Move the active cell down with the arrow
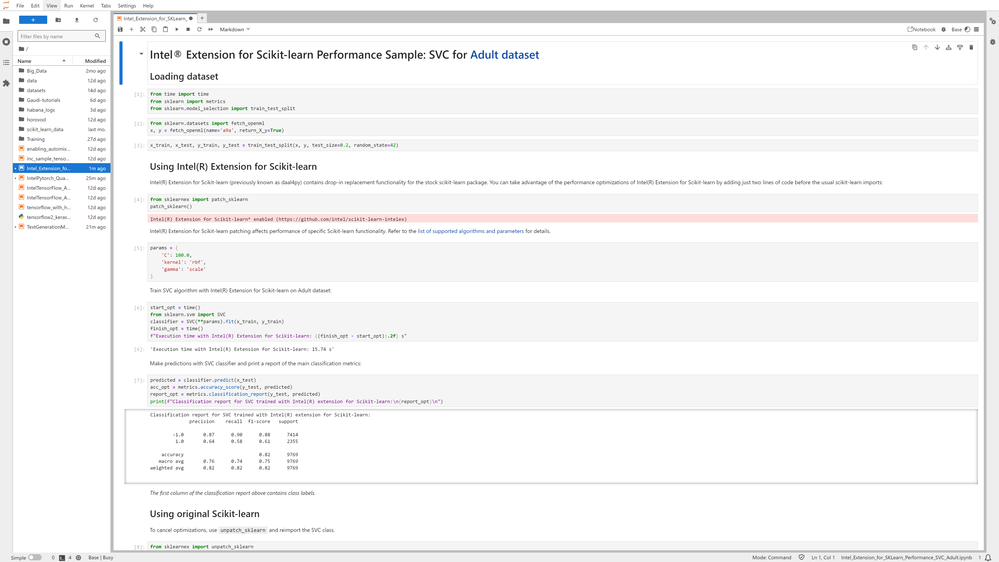Image resolution: width=999 pixels, height=562 pixels. pos(937,47)
